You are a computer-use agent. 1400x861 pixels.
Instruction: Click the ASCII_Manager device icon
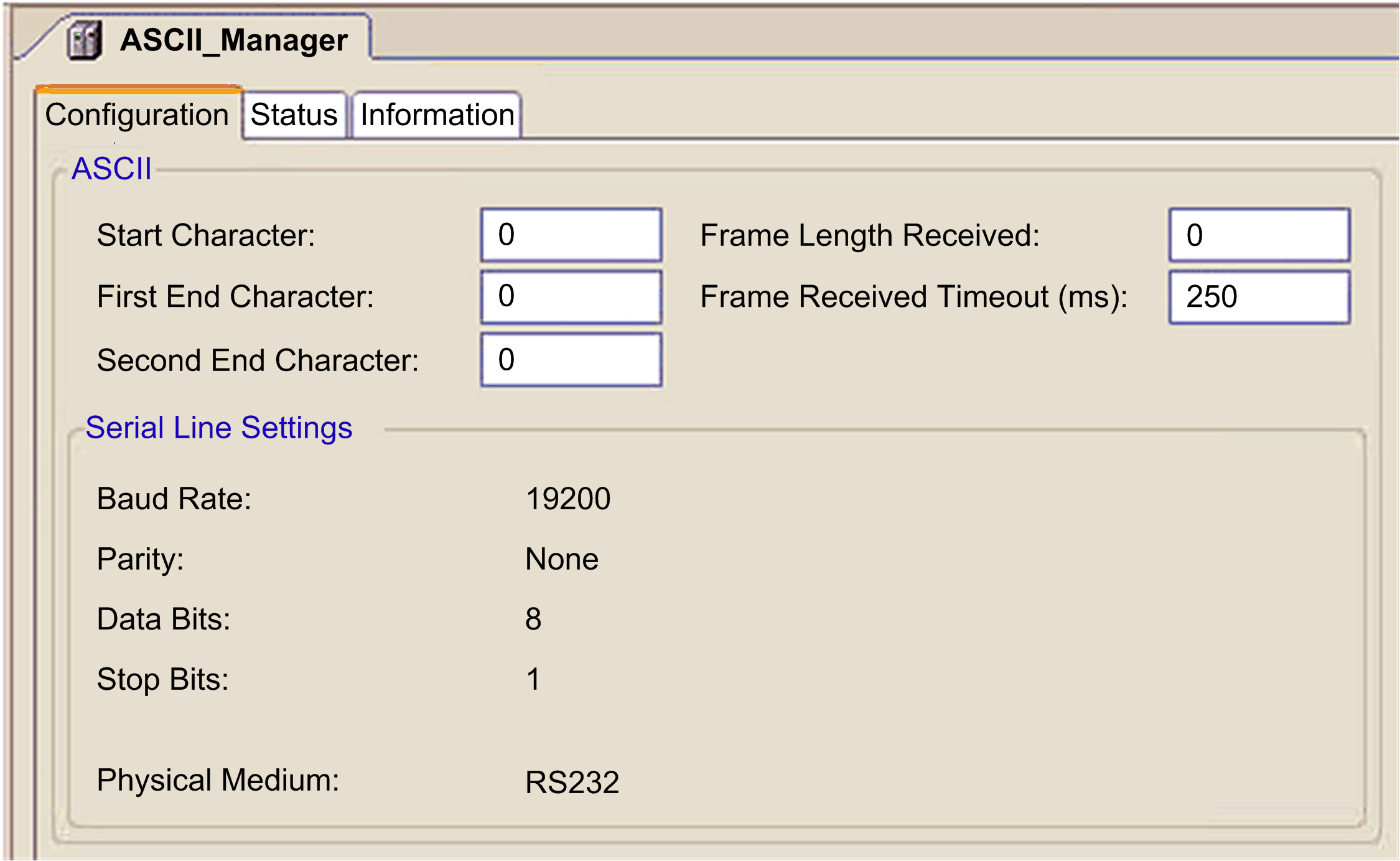[x=85, y=40]
